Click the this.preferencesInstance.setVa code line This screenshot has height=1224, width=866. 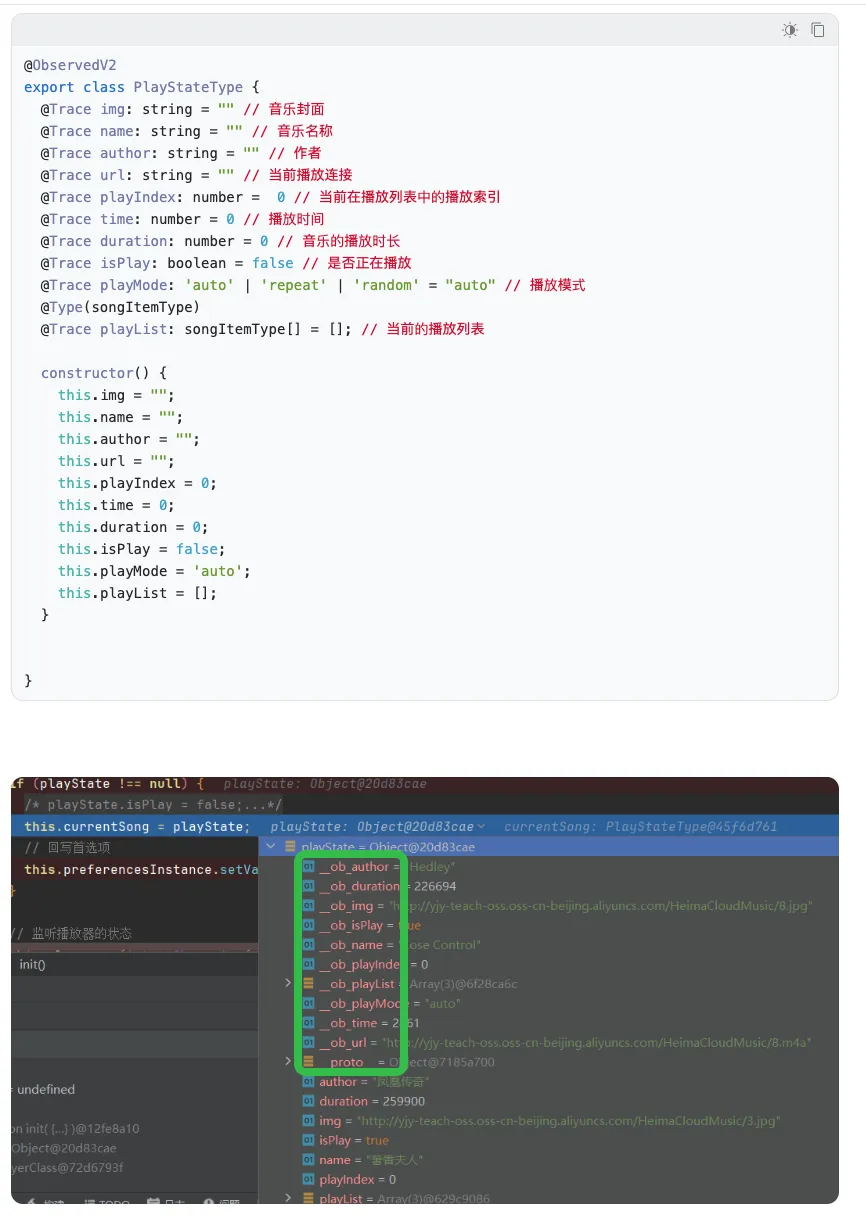[141, 870]
